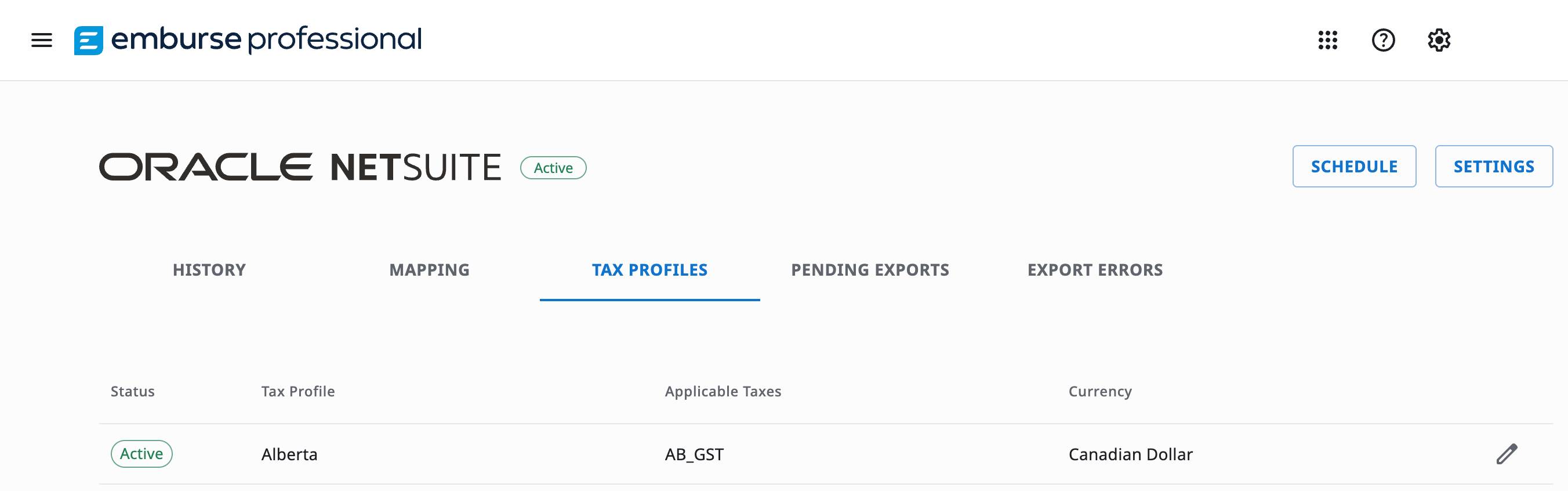The width and height of the screenshot is (1568, 491).
Task: Click the Currency column header
Action: pyautogui.click(x=1100, y=391)
